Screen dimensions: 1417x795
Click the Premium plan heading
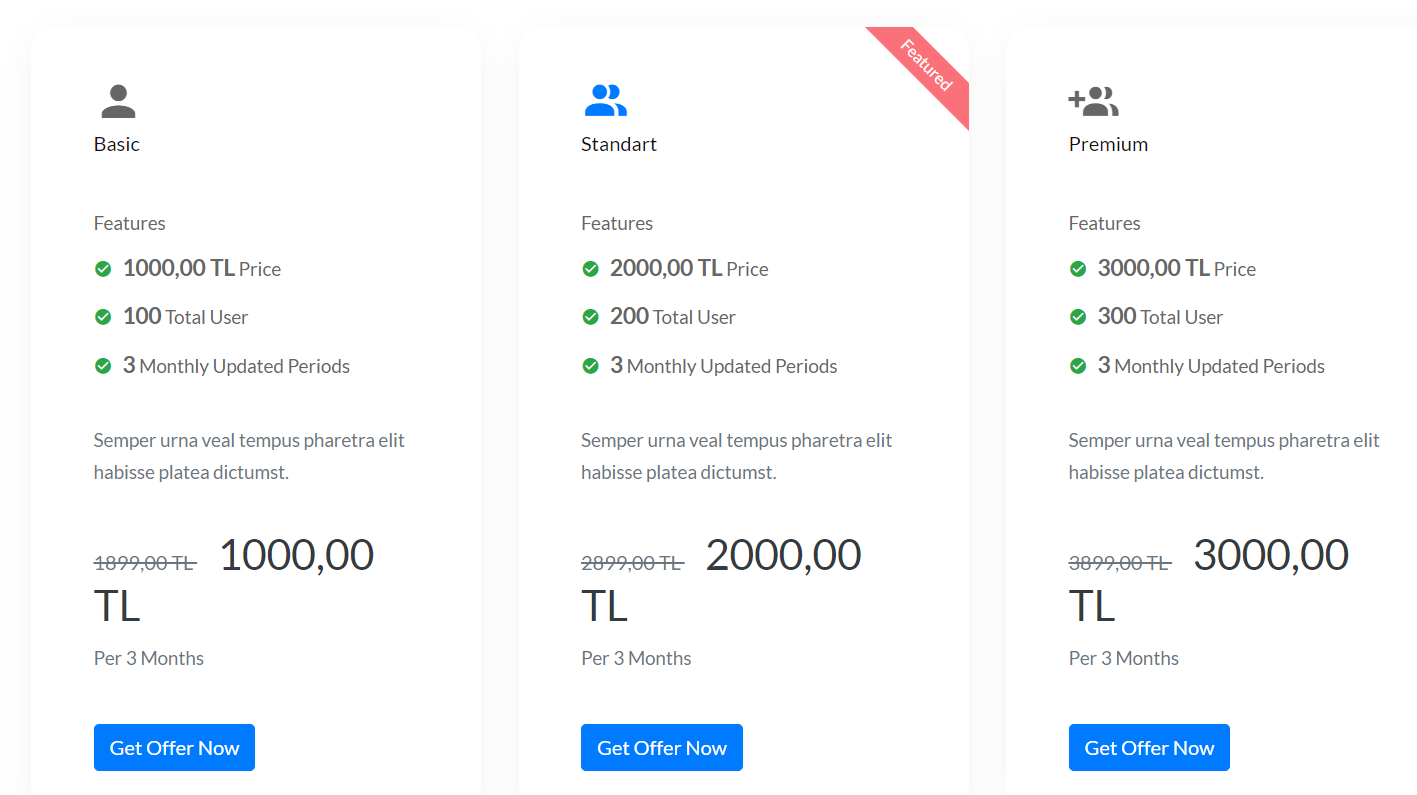pyautogui.click(x=1108, y=143)
